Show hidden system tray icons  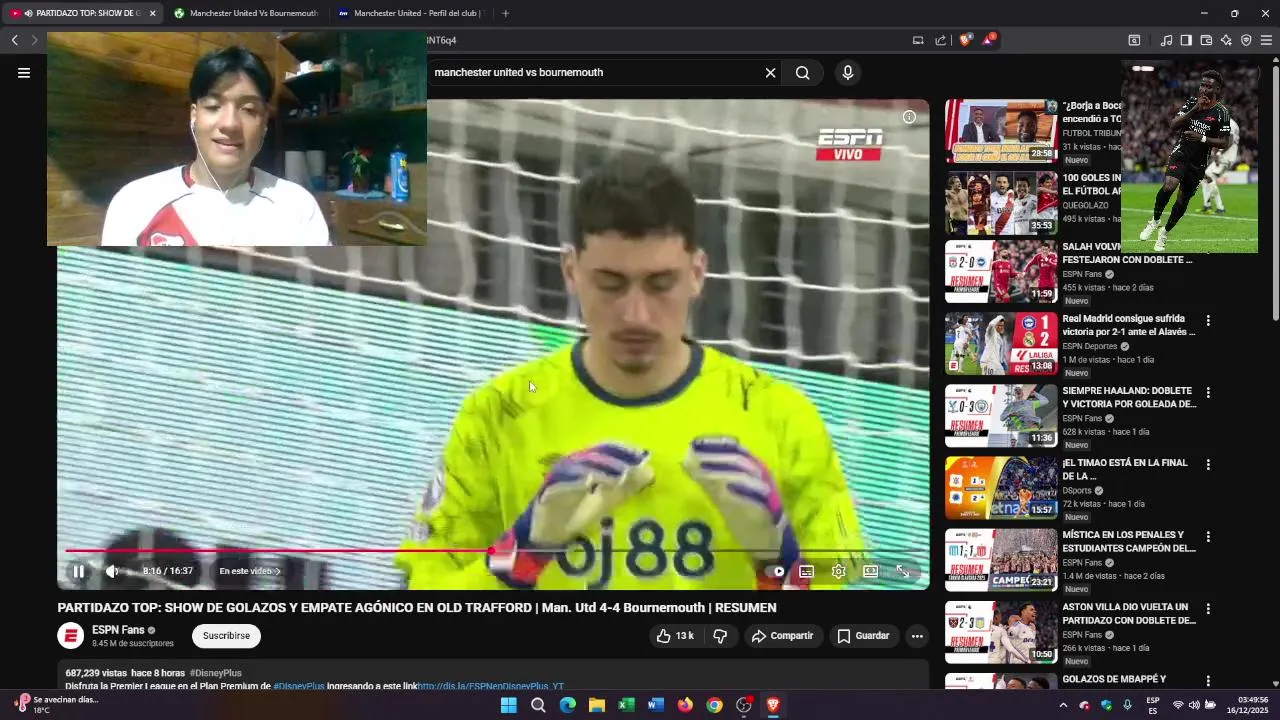click(x=1062, y=705)
